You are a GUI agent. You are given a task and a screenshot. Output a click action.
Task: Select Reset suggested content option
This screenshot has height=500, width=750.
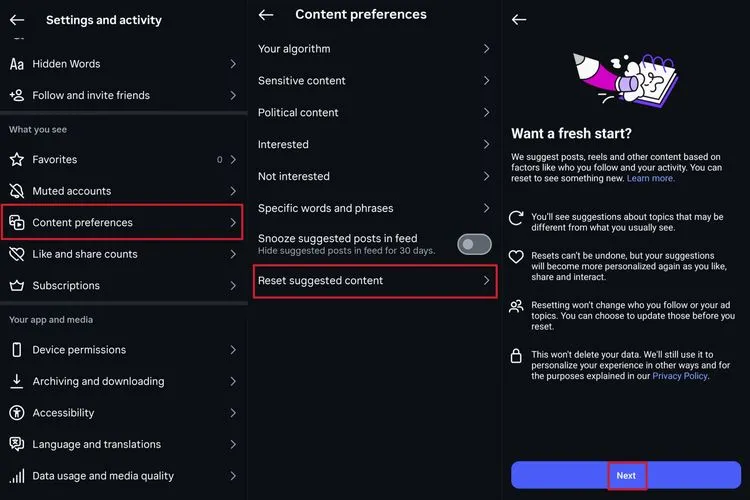coord(374,281)
